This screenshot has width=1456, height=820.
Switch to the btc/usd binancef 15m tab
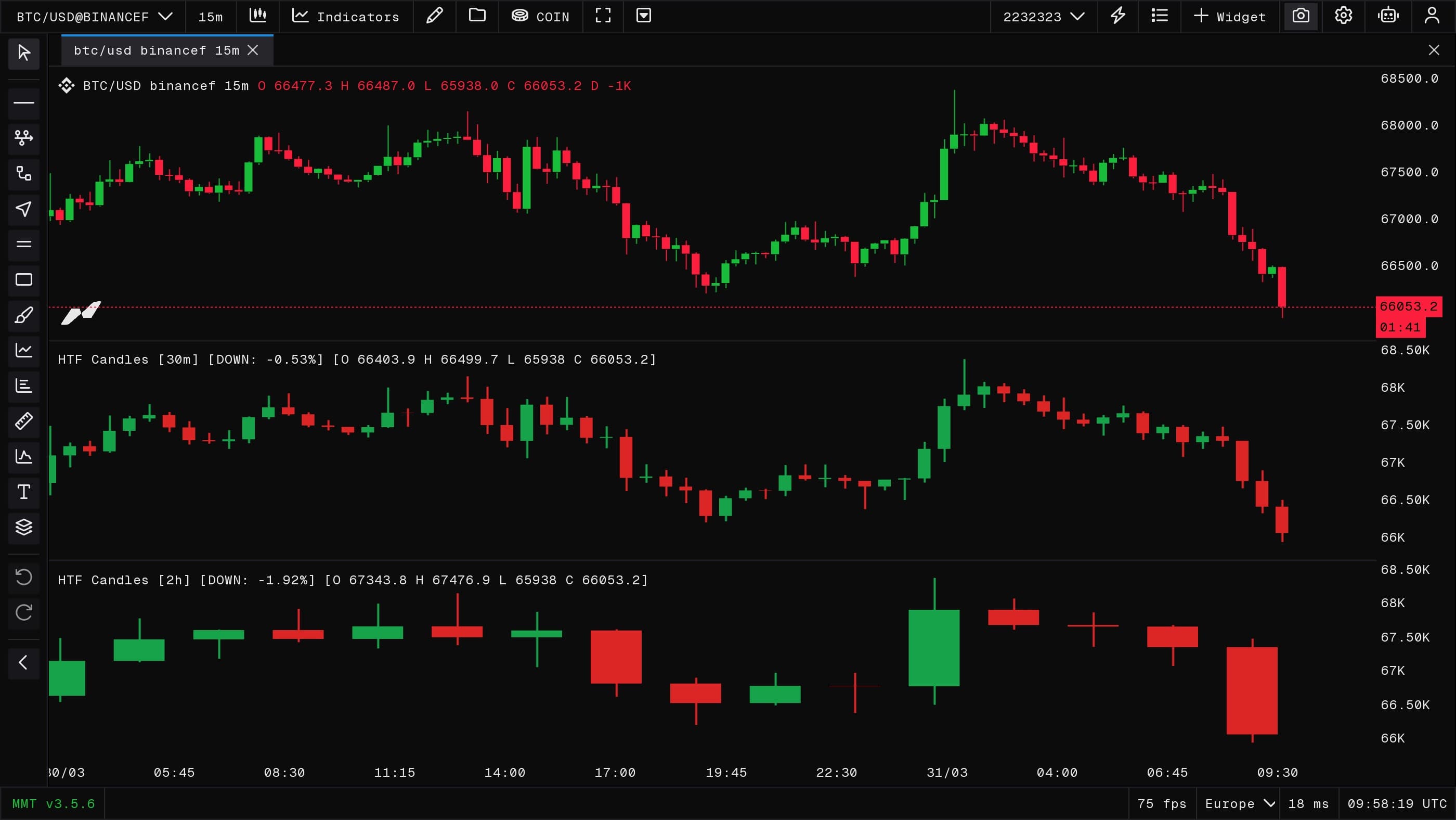157,50
